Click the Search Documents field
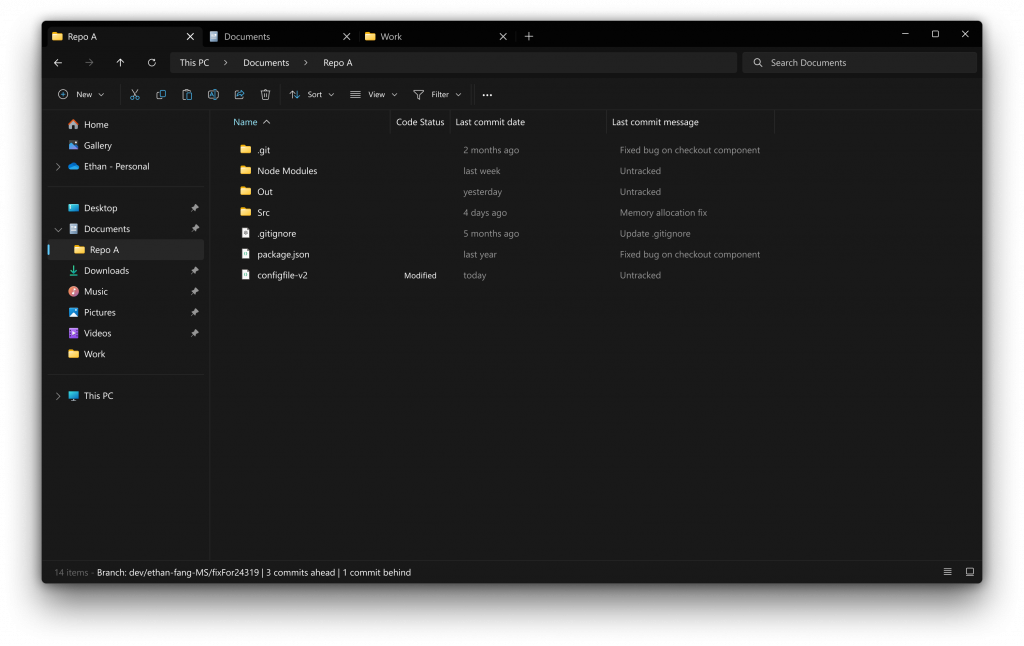 pos(859,63)
